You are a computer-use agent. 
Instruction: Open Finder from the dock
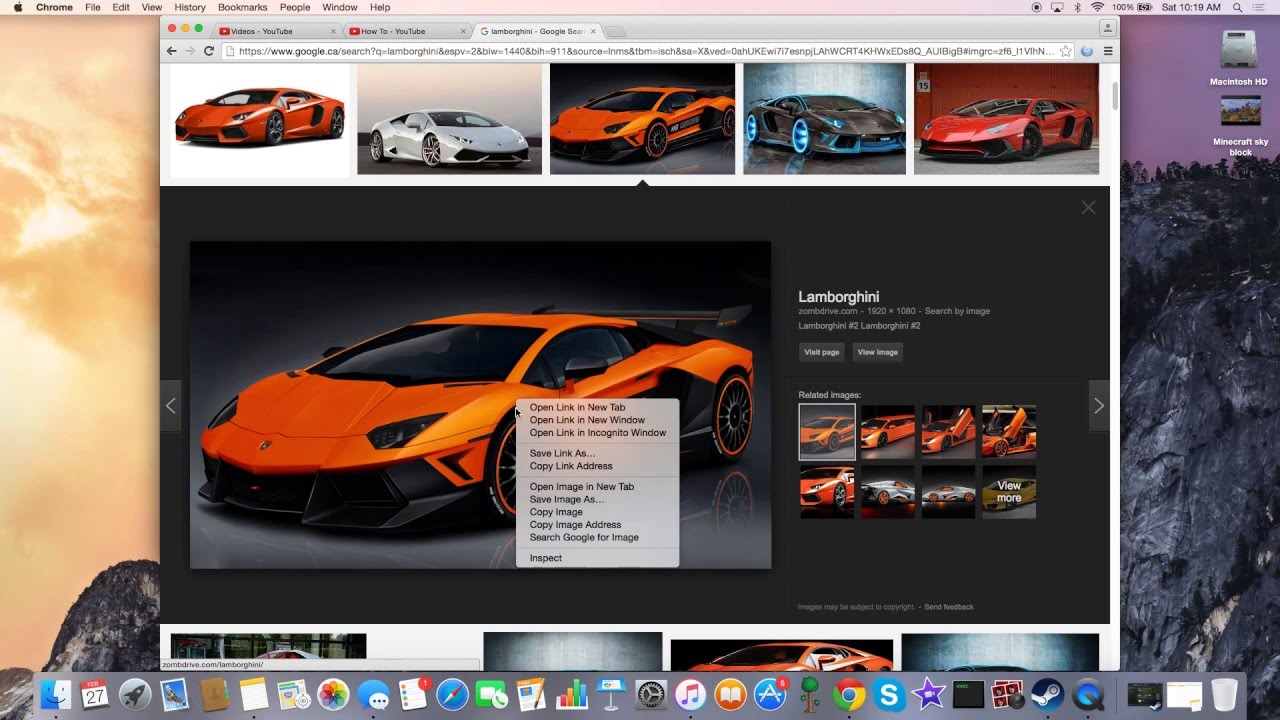pyautogui.click(x=56, y=693)
